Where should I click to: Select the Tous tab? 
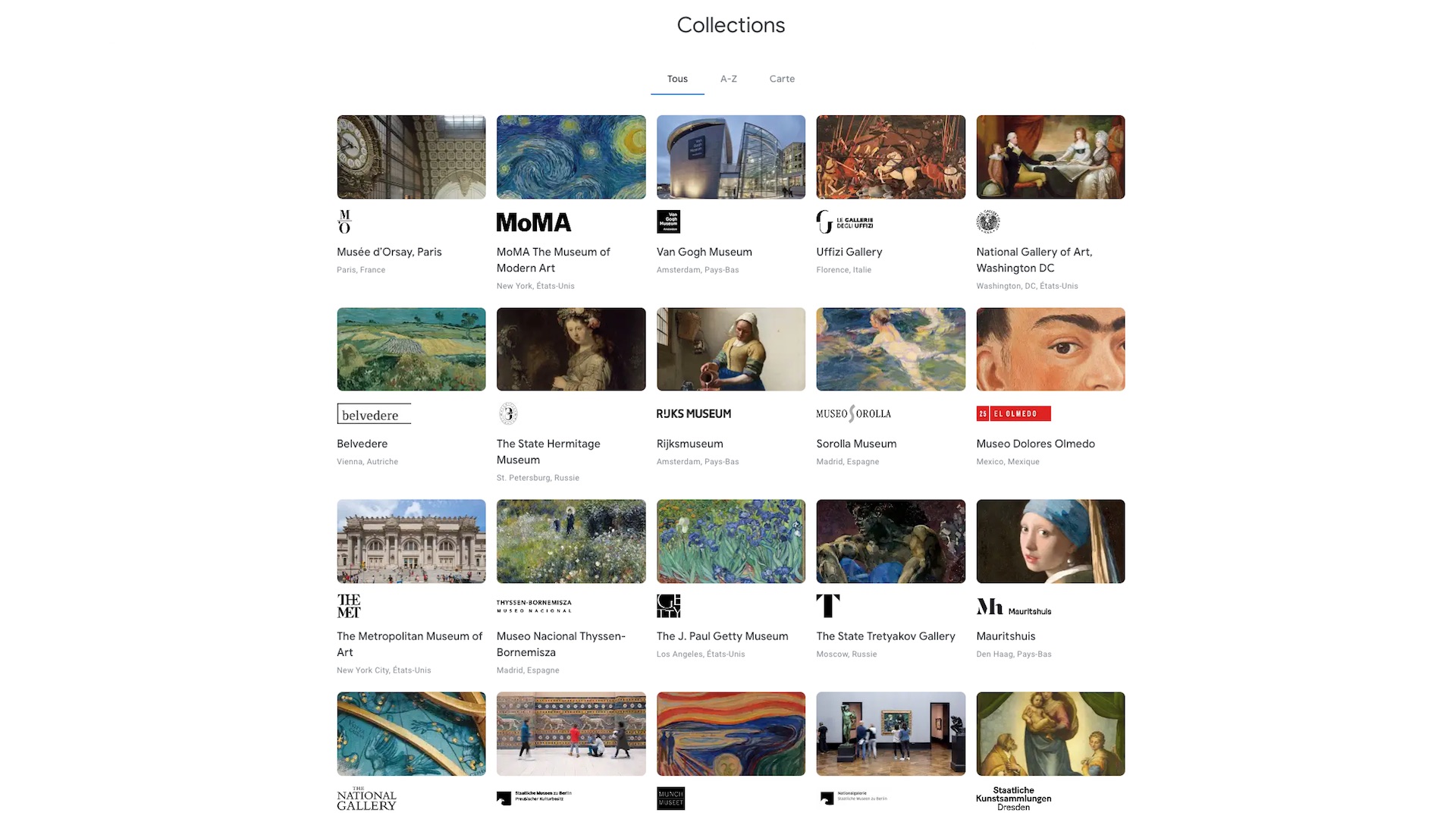(x=677, y=79)
